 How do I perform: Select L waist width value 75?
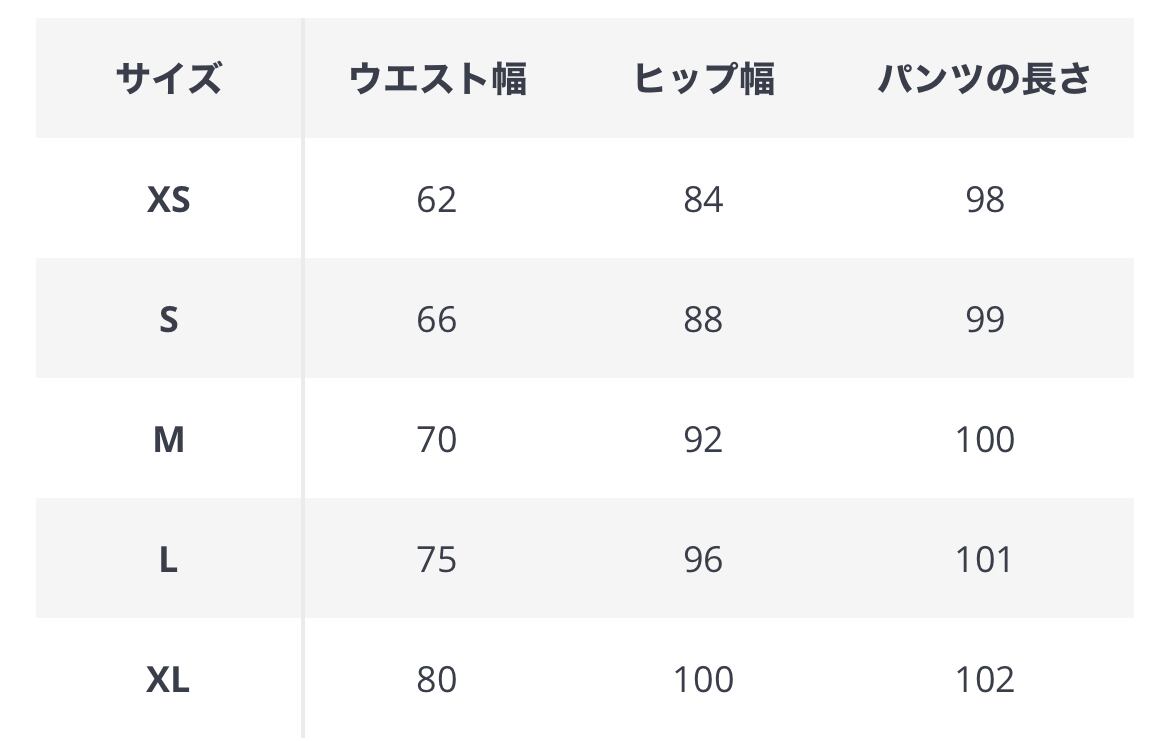click(x=437, y=560)
